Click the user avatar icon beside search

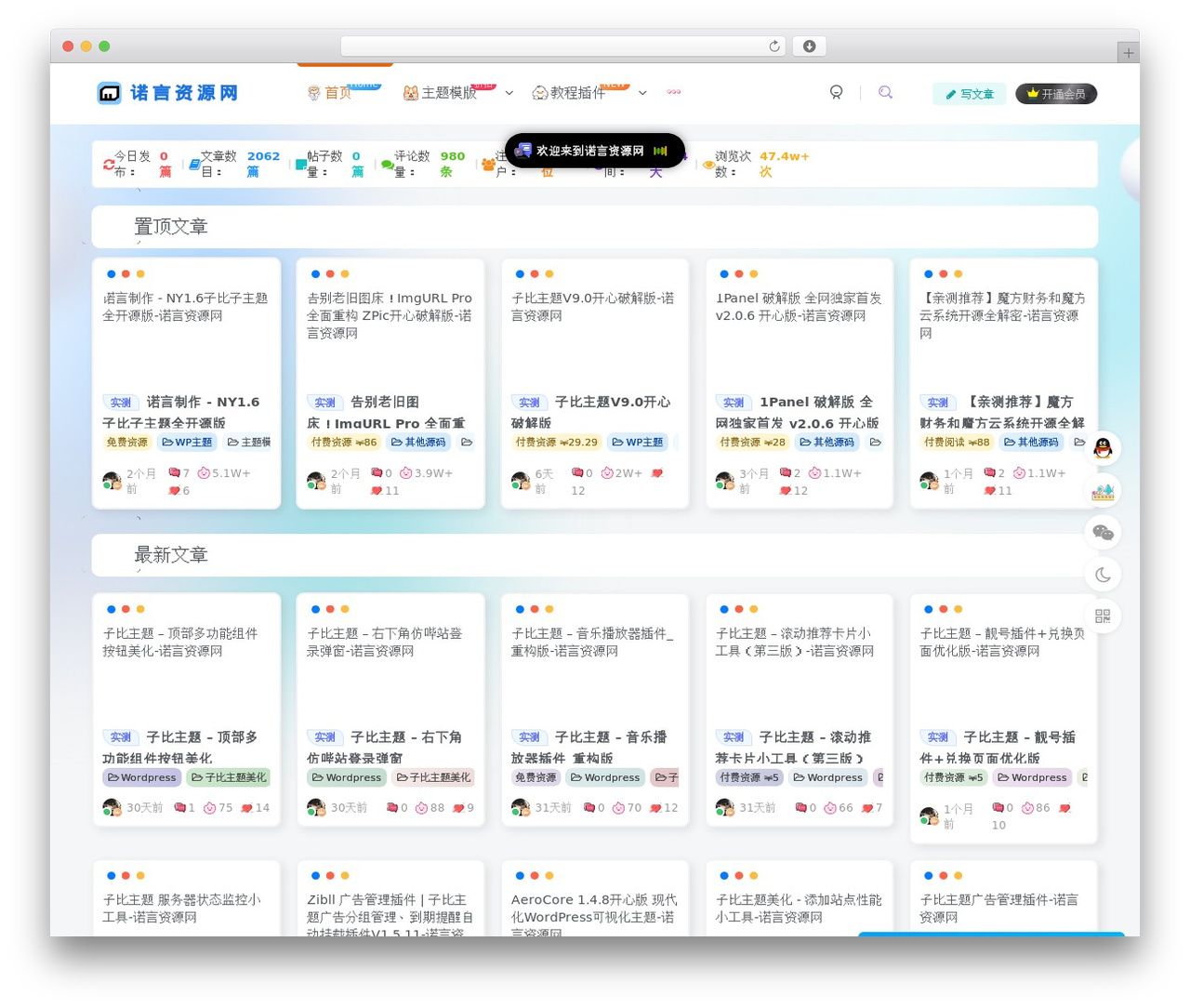tap(837, 92)
